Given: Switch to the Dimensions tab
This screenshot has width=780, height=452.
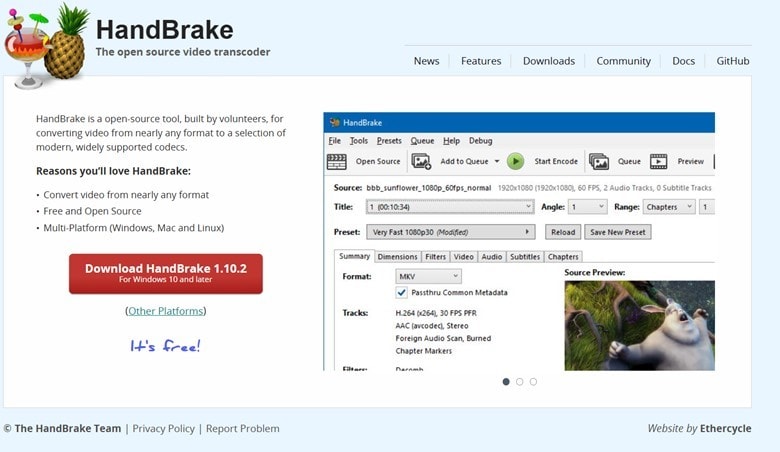Looking at the screenshot, I should (397, 257).
